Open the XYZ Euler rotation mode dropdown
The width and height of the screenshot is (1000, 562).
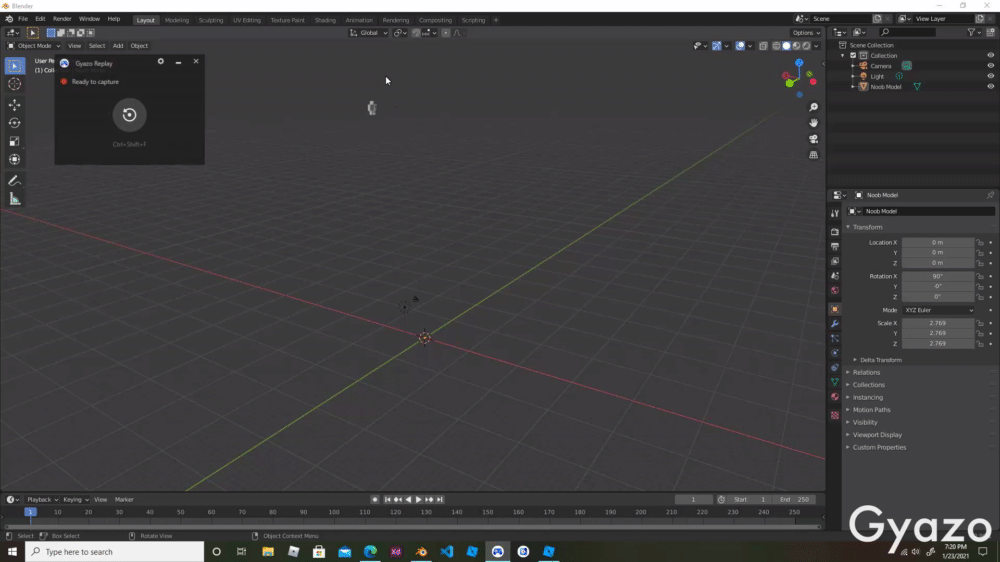[x=938, y=310]
